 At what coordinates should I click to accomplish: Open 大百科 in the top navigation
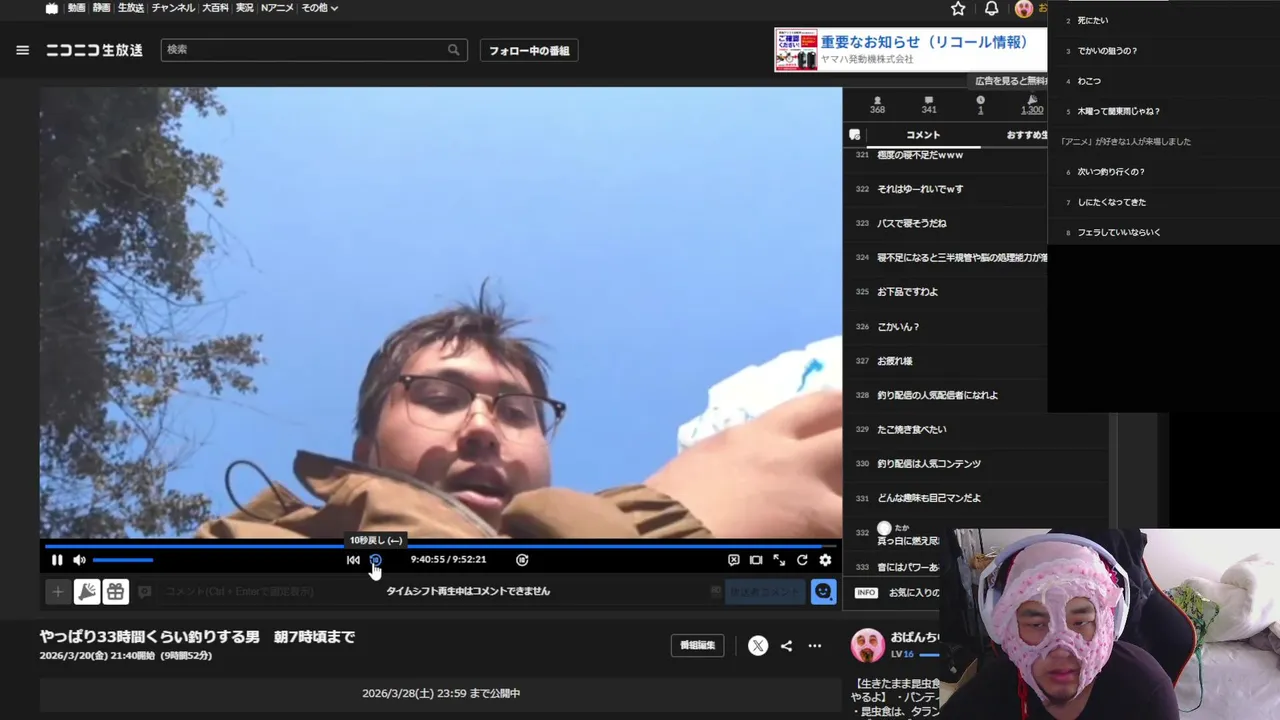(215, 8)
